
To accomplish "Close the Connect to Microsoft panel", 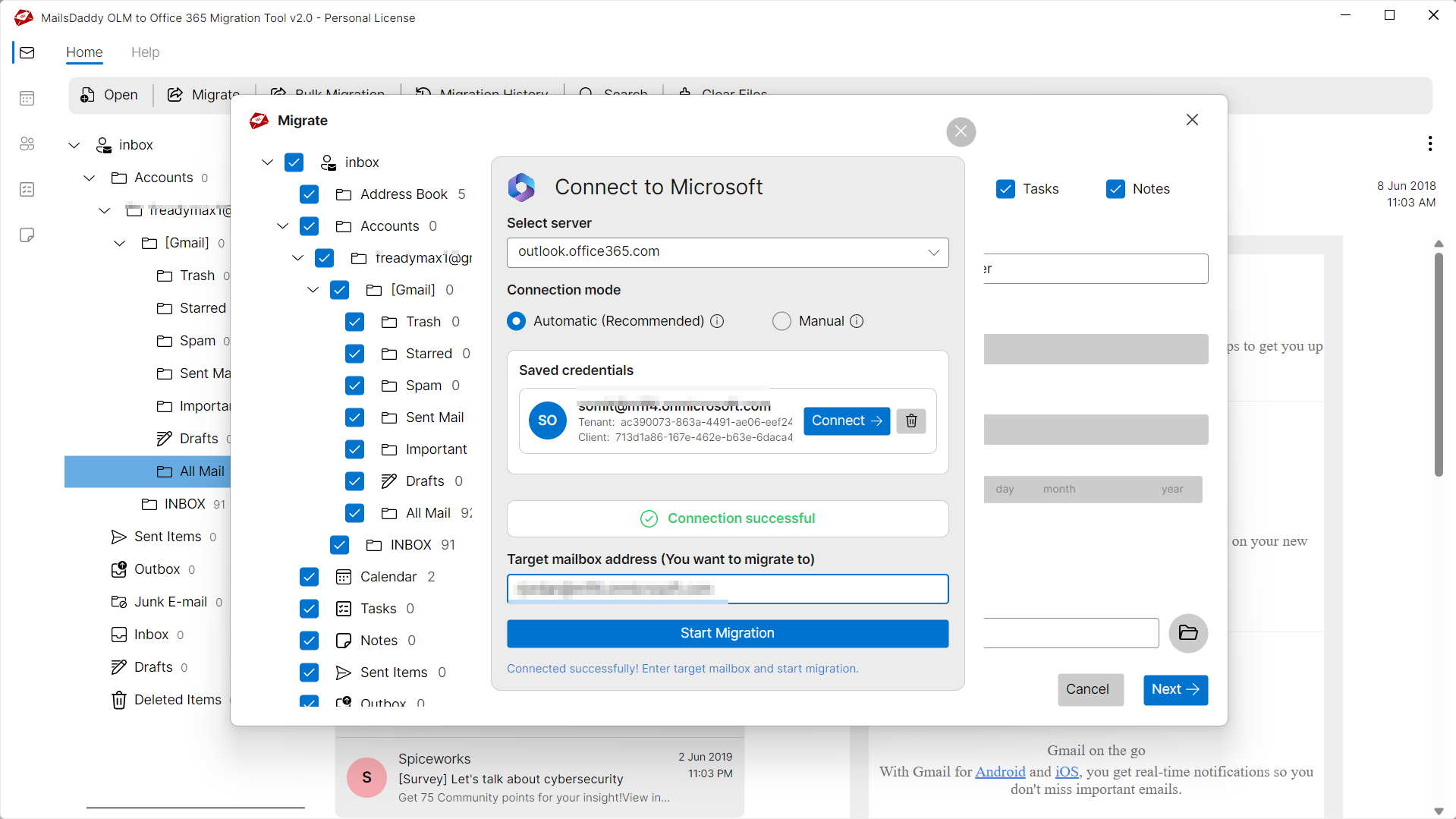I will point(961,132).
